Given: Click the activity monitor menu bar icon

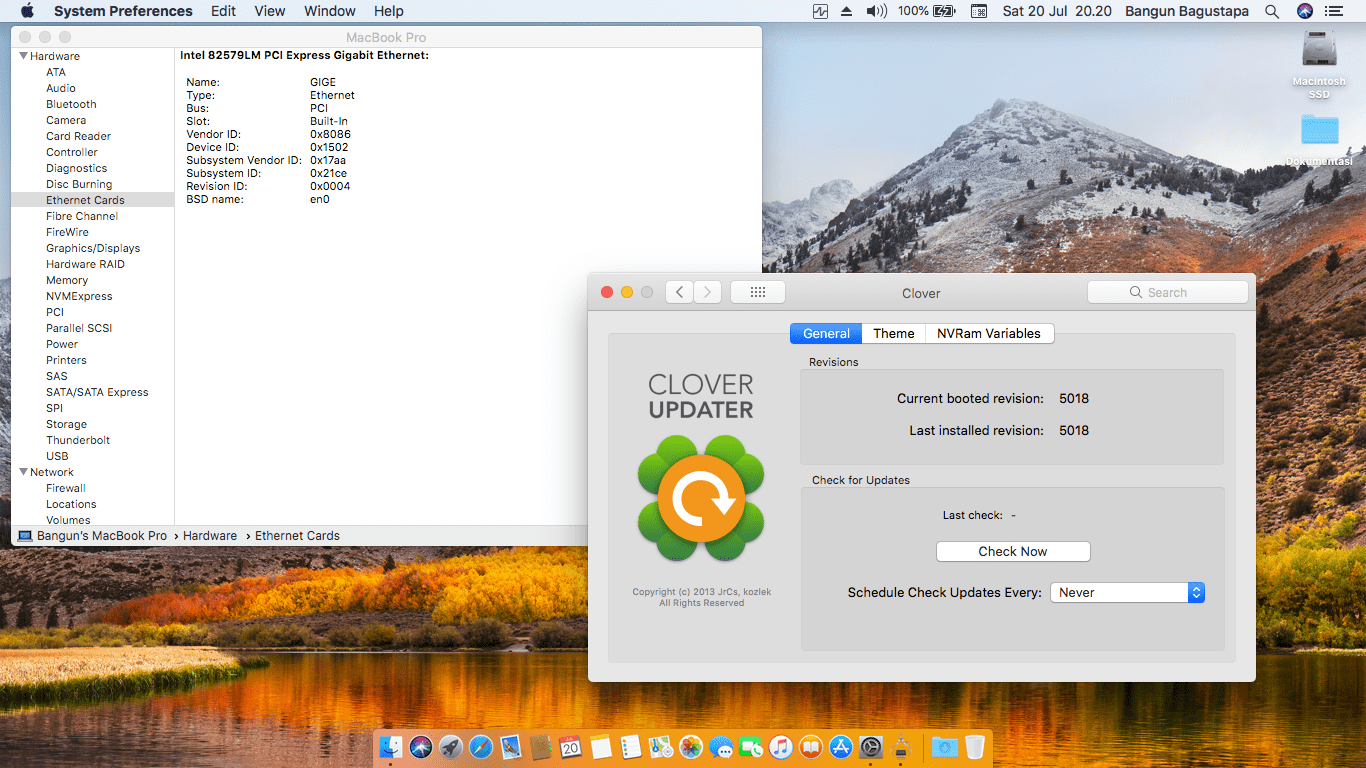Looking at the screenshot, I should point(821,11).
